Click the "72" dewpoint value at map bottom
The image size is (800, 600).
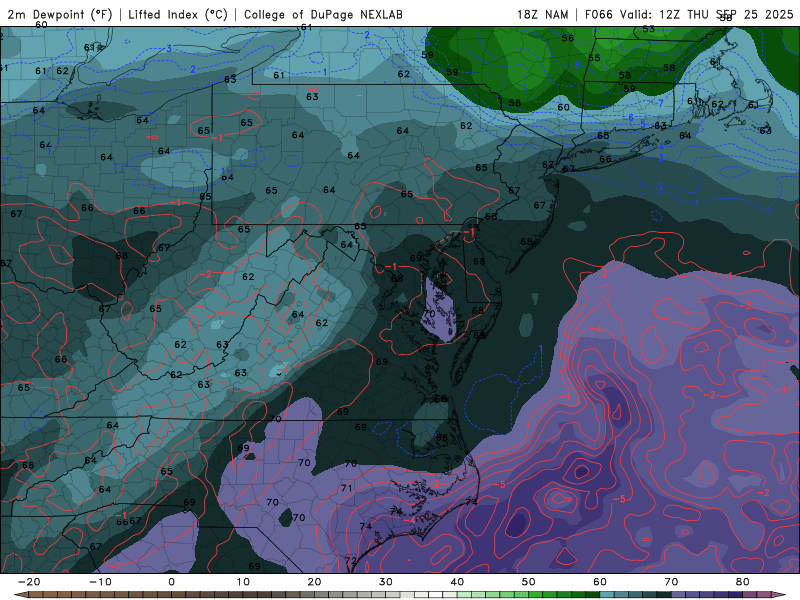coord(350,561)
